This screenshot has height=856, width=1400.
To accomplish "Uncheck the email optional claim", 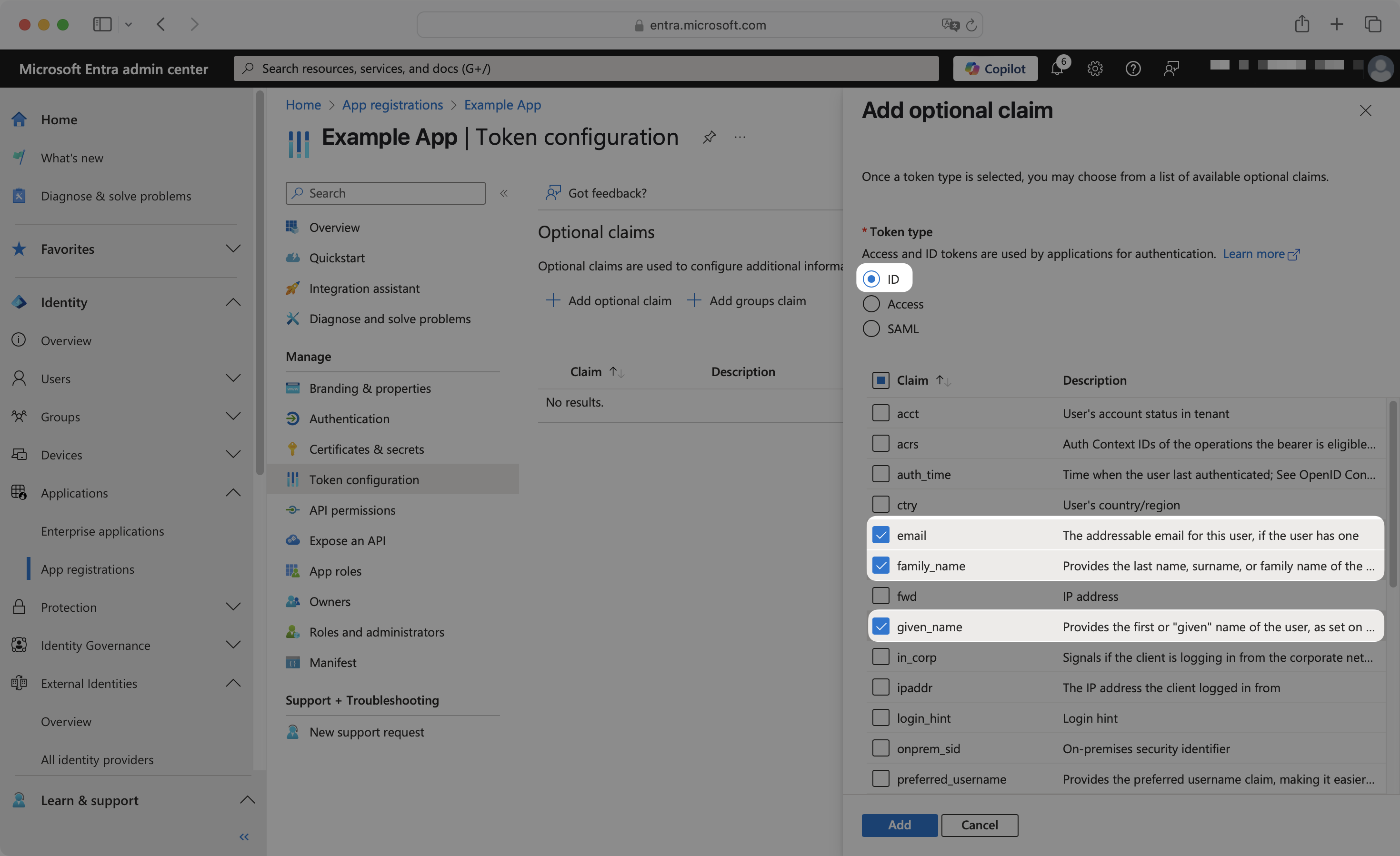I will (880, 535).
